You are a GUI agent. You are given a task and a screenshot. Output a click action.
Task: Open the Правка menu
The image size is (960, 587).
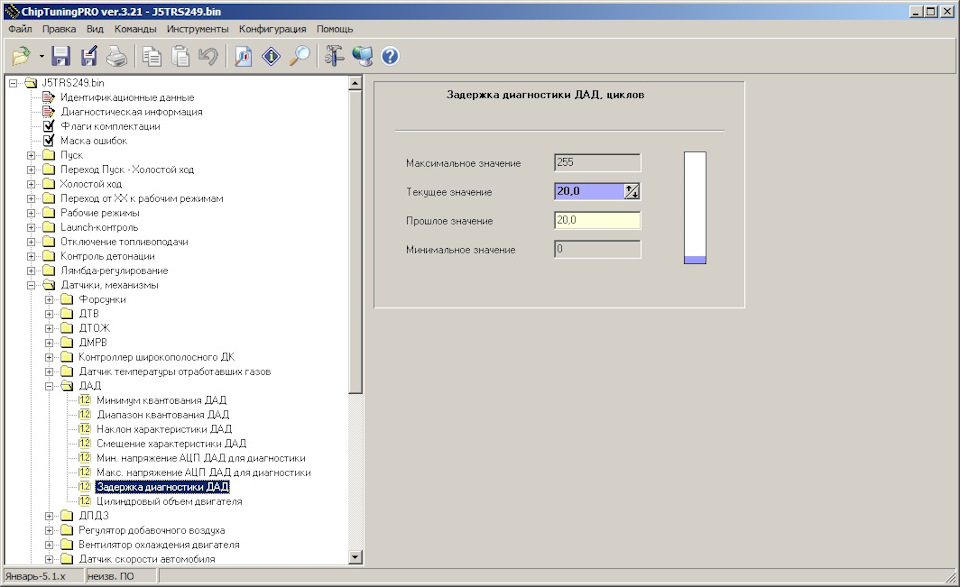(x=59, y=29)
